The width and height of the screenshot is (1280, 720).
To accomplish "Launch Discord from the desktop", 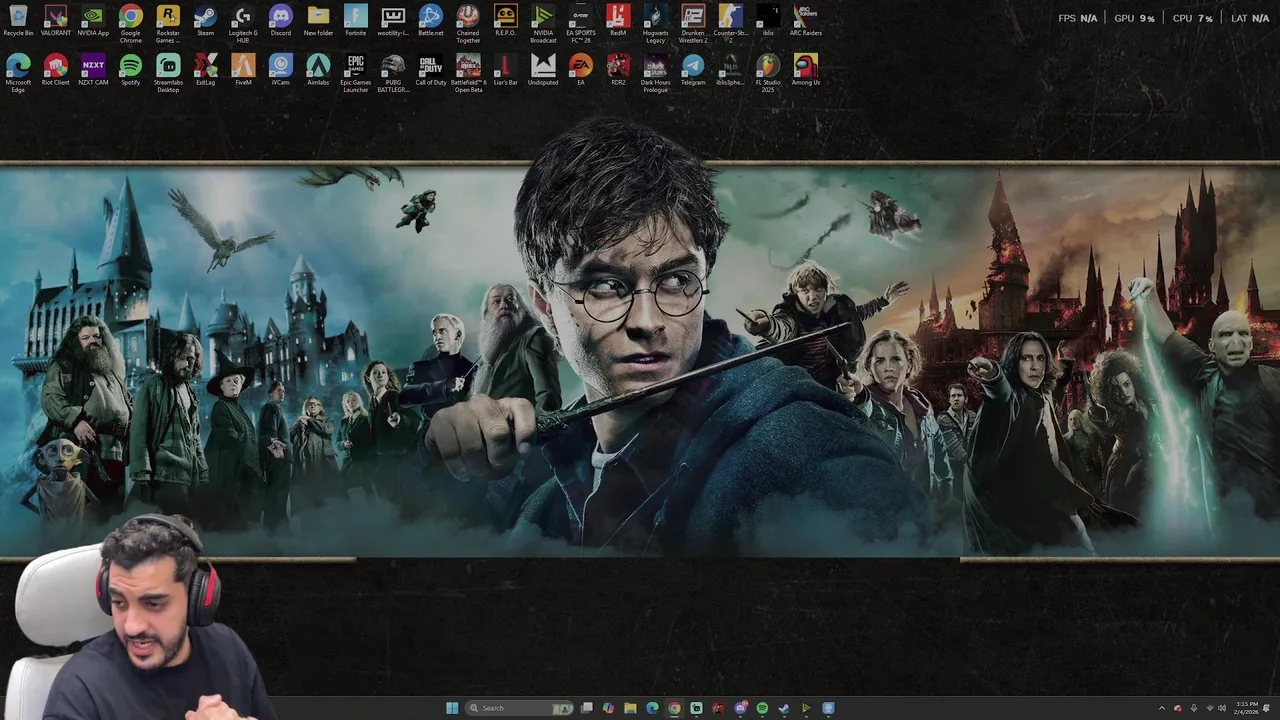I will 281,21.
